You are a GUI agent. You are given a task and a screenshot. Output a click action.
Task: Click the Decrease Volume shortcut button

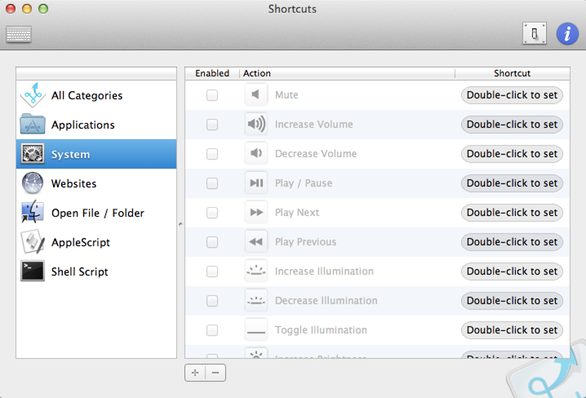tap(512, 154)
